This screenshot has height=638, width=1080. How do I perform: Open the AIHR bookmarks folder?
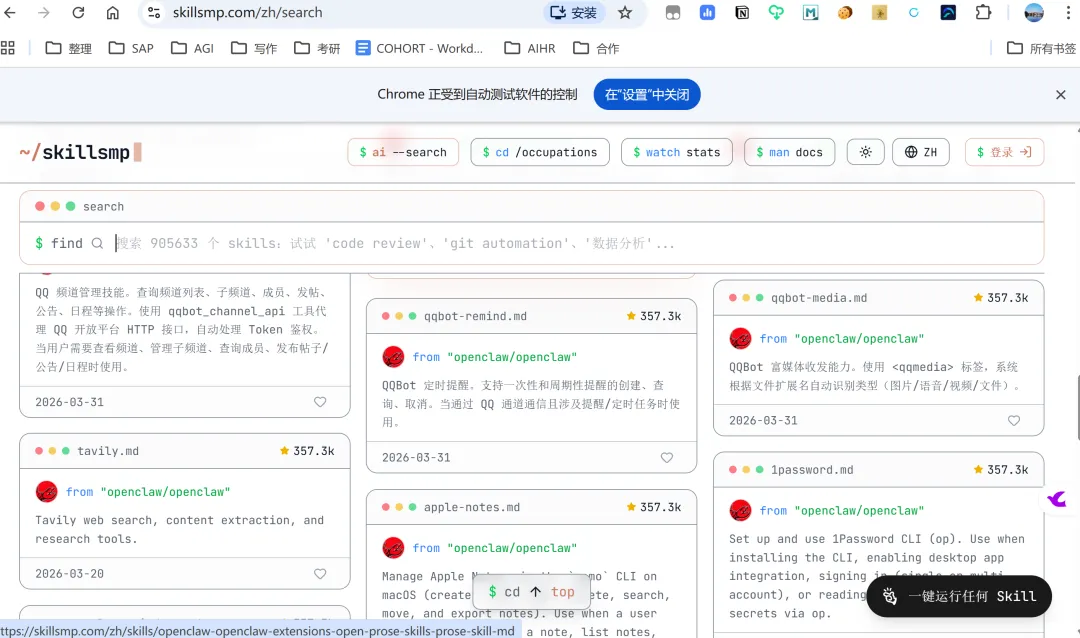[530, 48]
